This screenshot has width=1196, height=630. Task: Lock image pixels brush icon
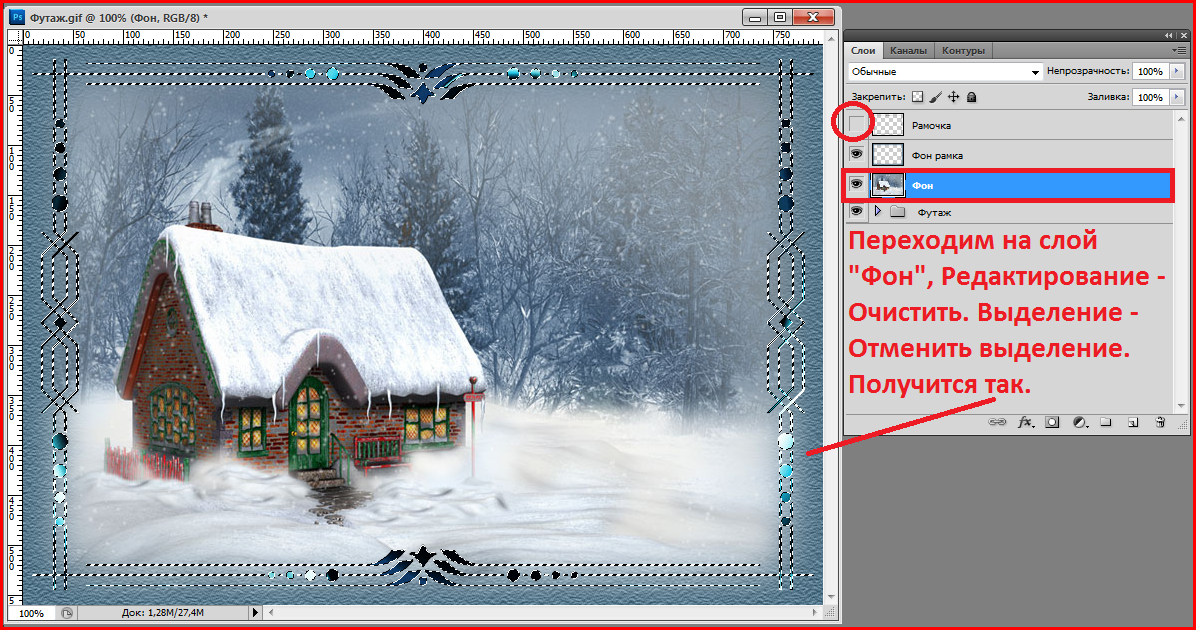coord(935,97)
